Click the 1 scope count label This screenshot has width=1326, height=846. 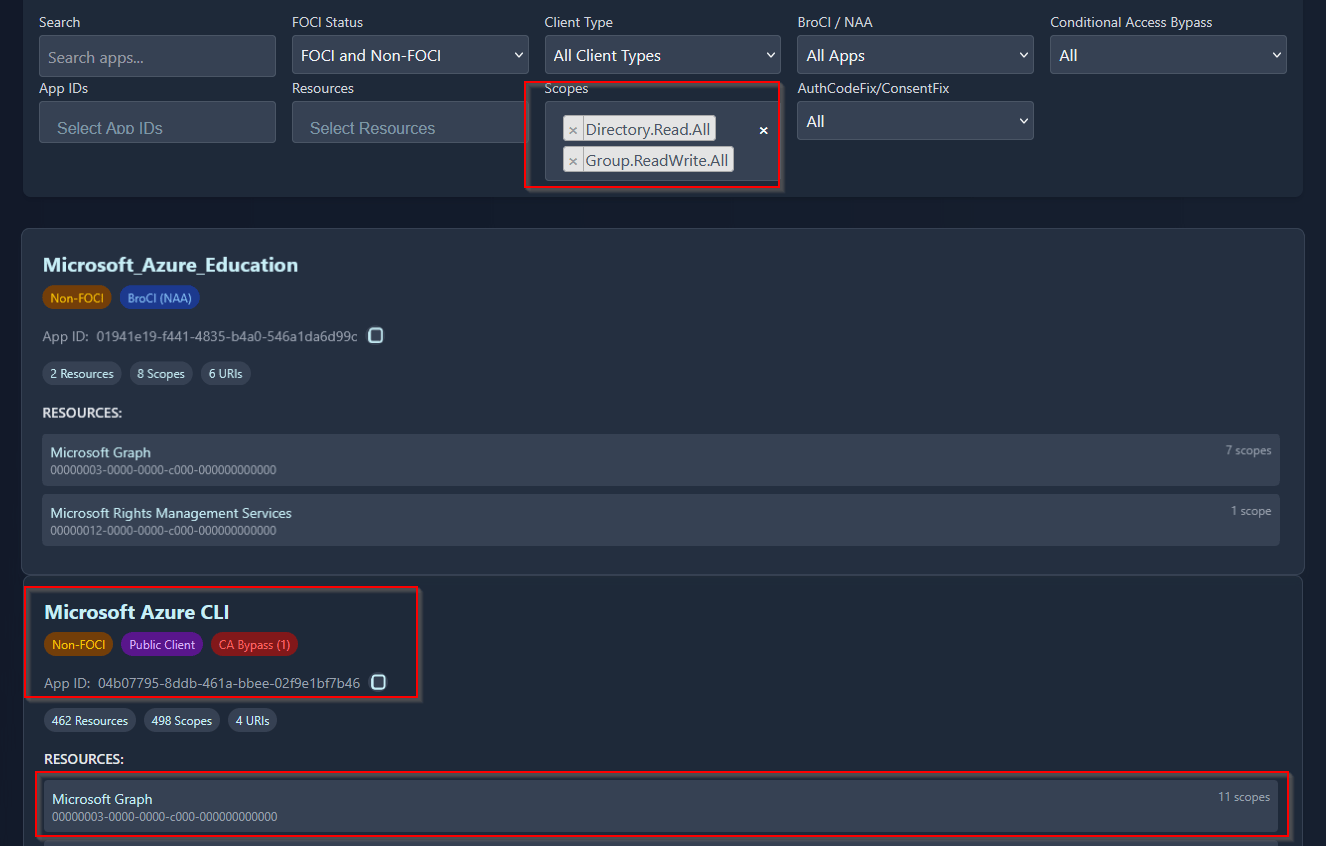[x=1251, y=511]
